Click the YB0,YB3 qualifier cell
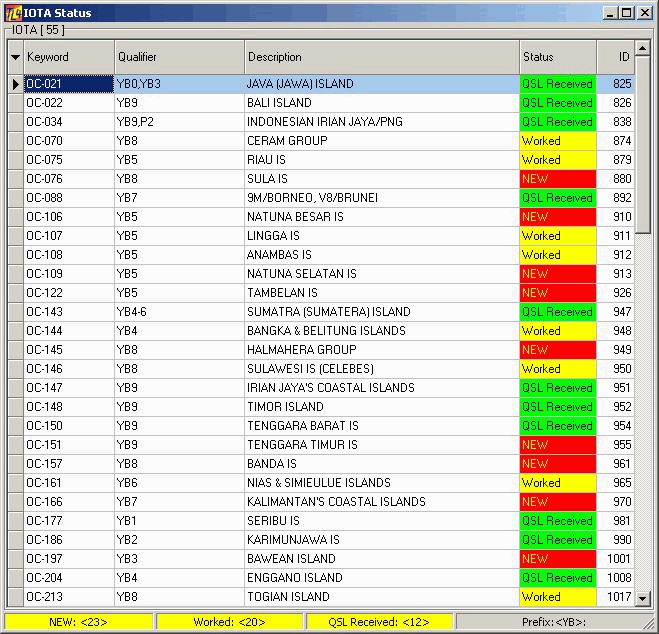659x634 pixels. point(179,84)
